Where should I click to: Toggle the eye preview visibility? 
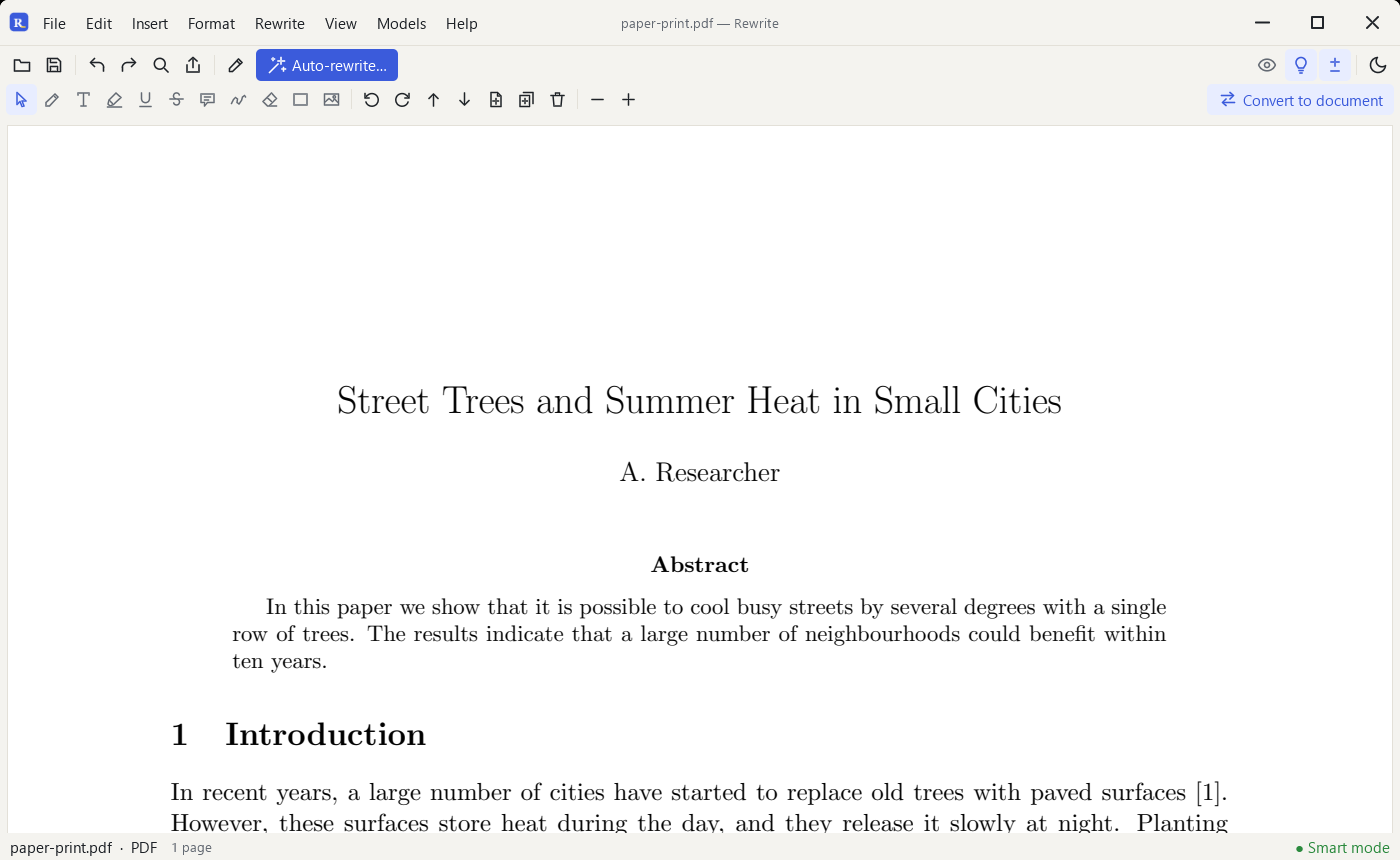pos(1267,66)
